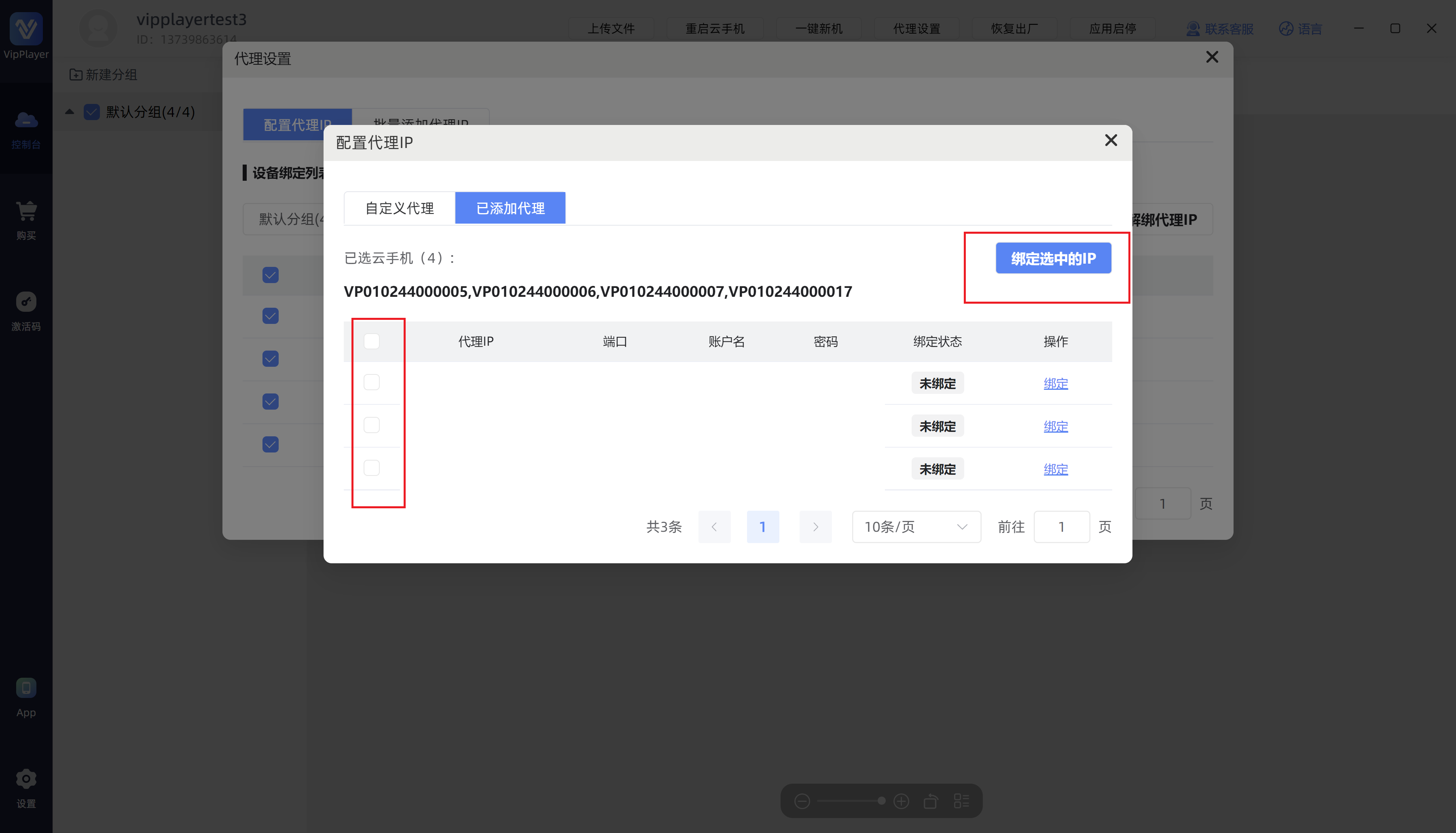Check the select-all checkbox in proxy table header
The image size is (1456, 833).
(x=371, y=342)
